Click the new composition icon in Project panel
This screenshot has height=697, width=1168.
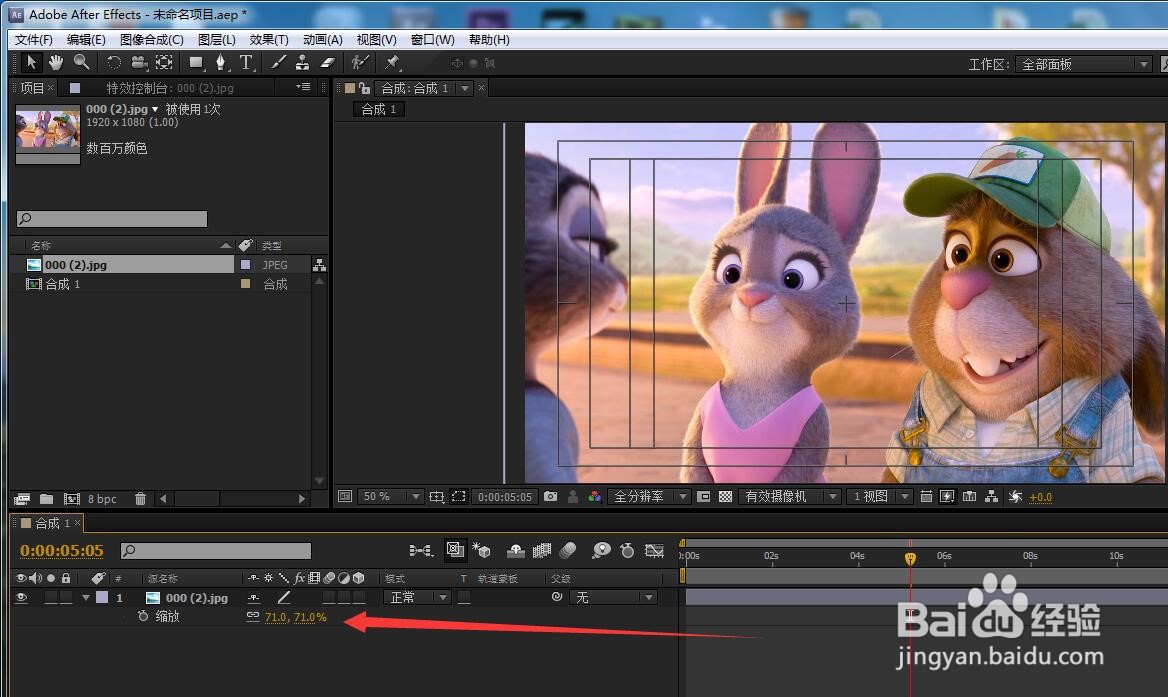point(72,499)
